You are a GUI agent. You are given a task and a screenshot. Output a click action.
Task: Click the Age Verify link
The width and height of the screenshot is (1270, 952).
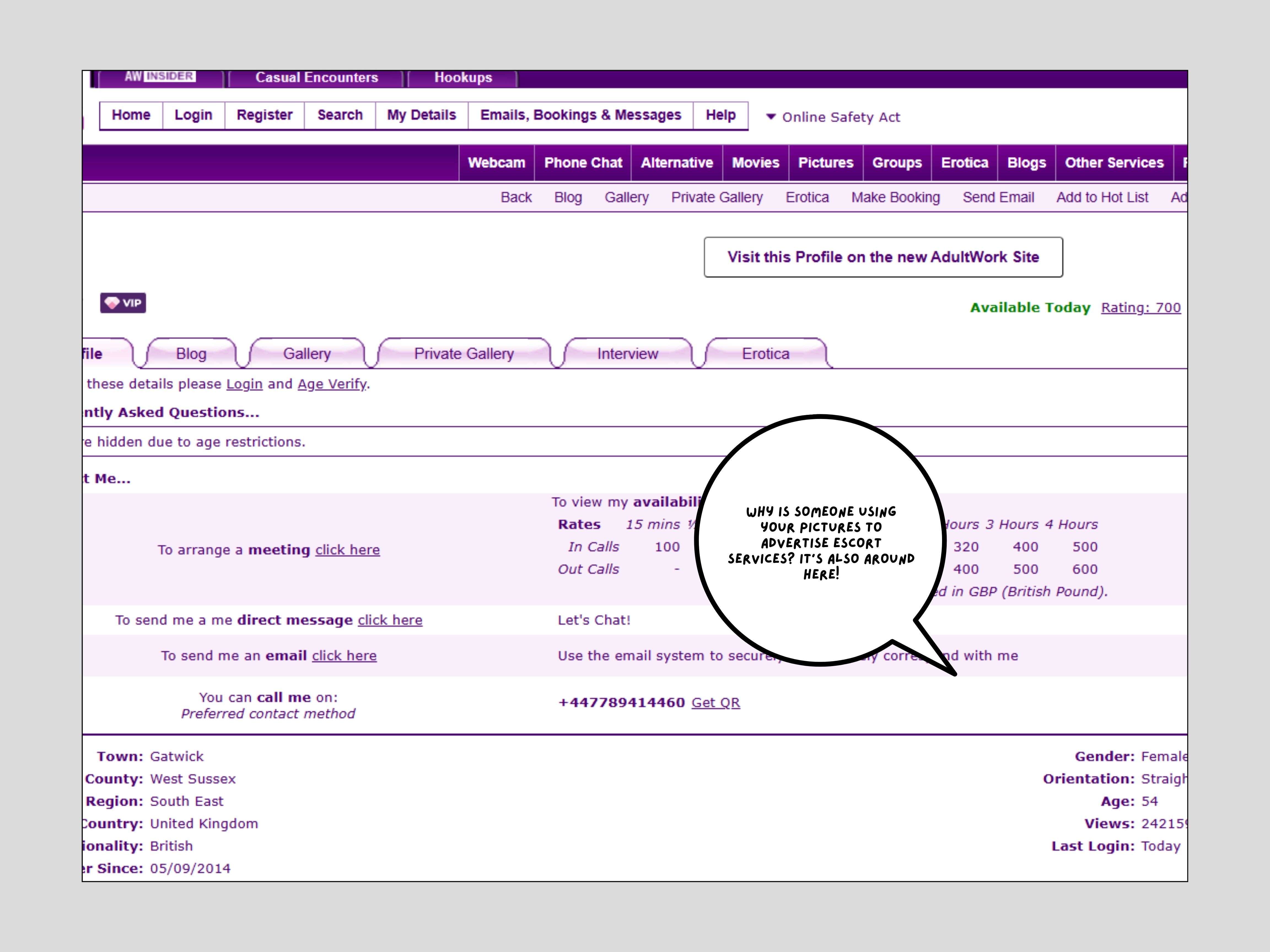click(x=332, y=384)
